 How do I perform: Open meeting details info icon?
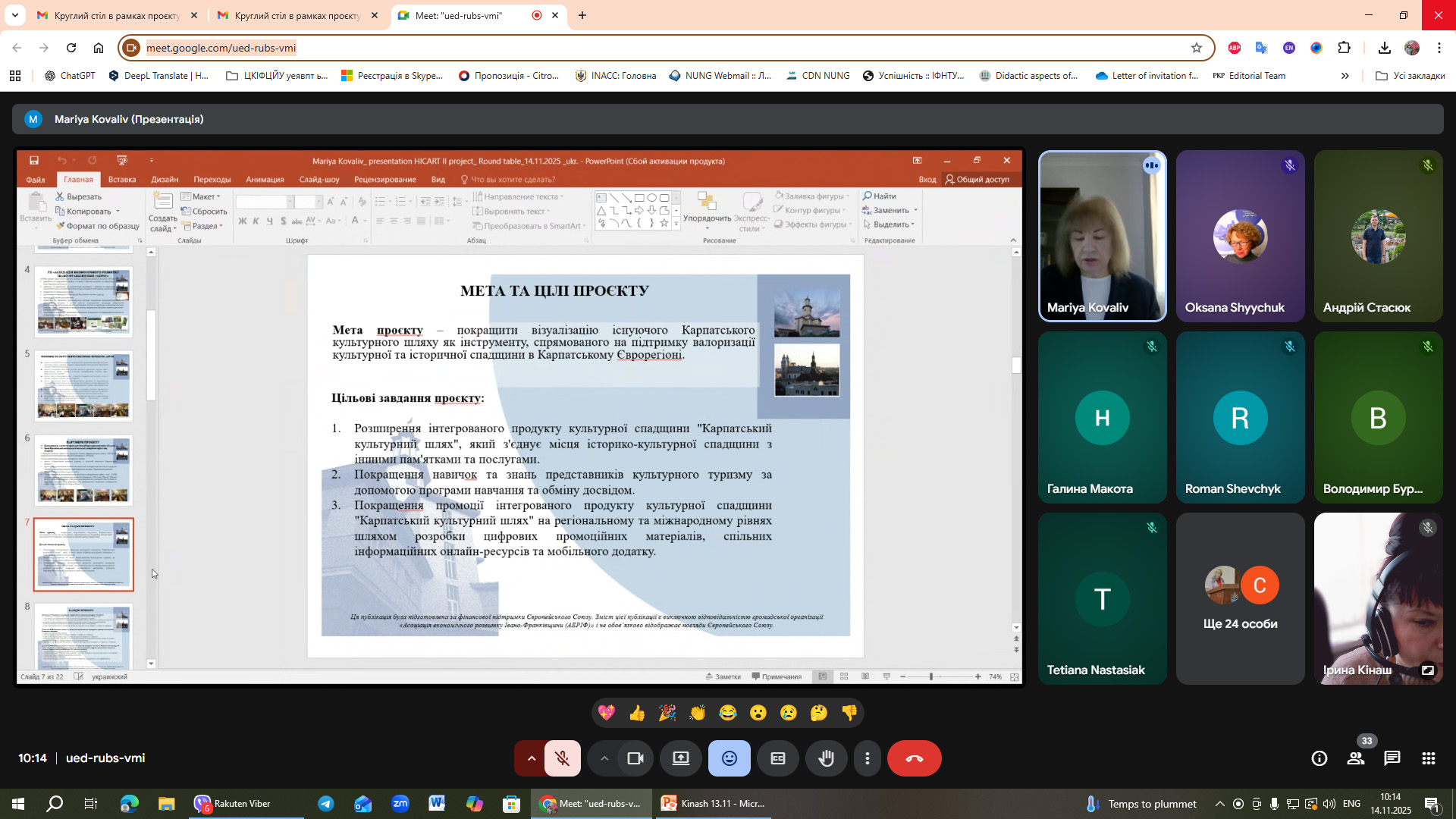tap(1319, 758)
